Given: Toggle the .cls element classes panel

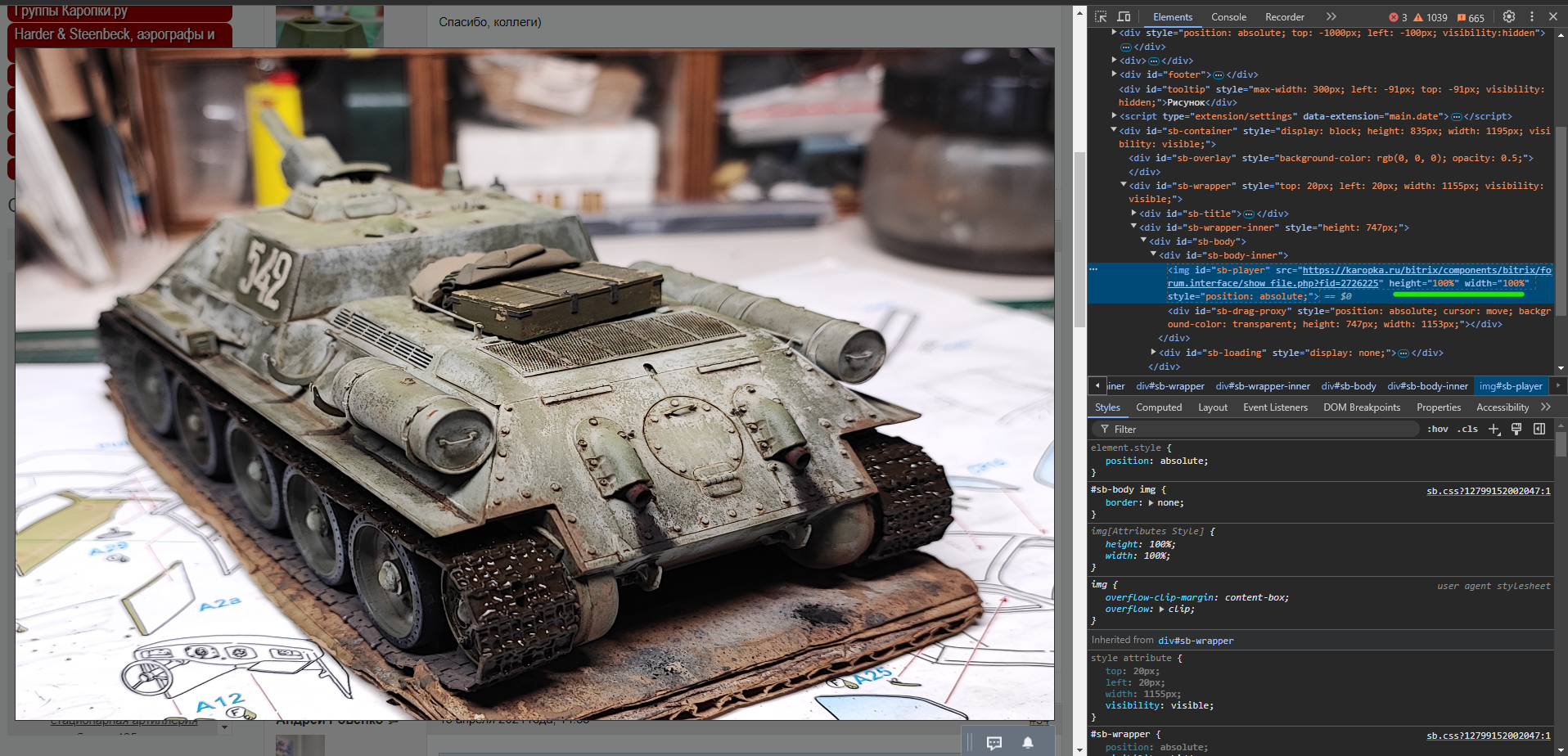Looking at the screenshot, I should click(1467, 430).
